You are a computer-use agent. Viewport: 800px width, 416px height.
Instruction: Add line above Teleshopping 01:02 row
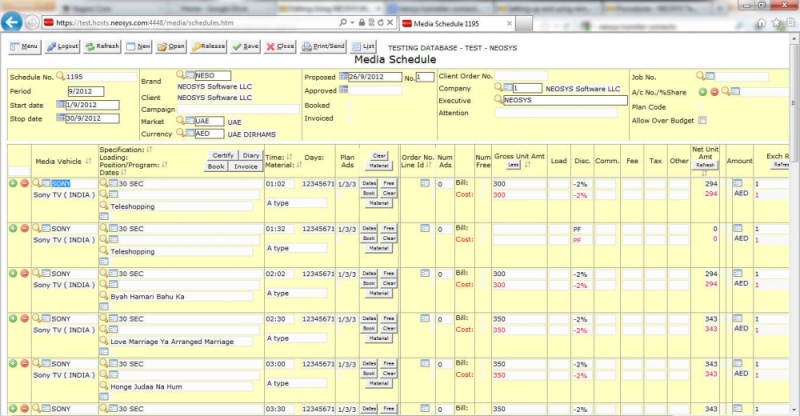[13, 183]
